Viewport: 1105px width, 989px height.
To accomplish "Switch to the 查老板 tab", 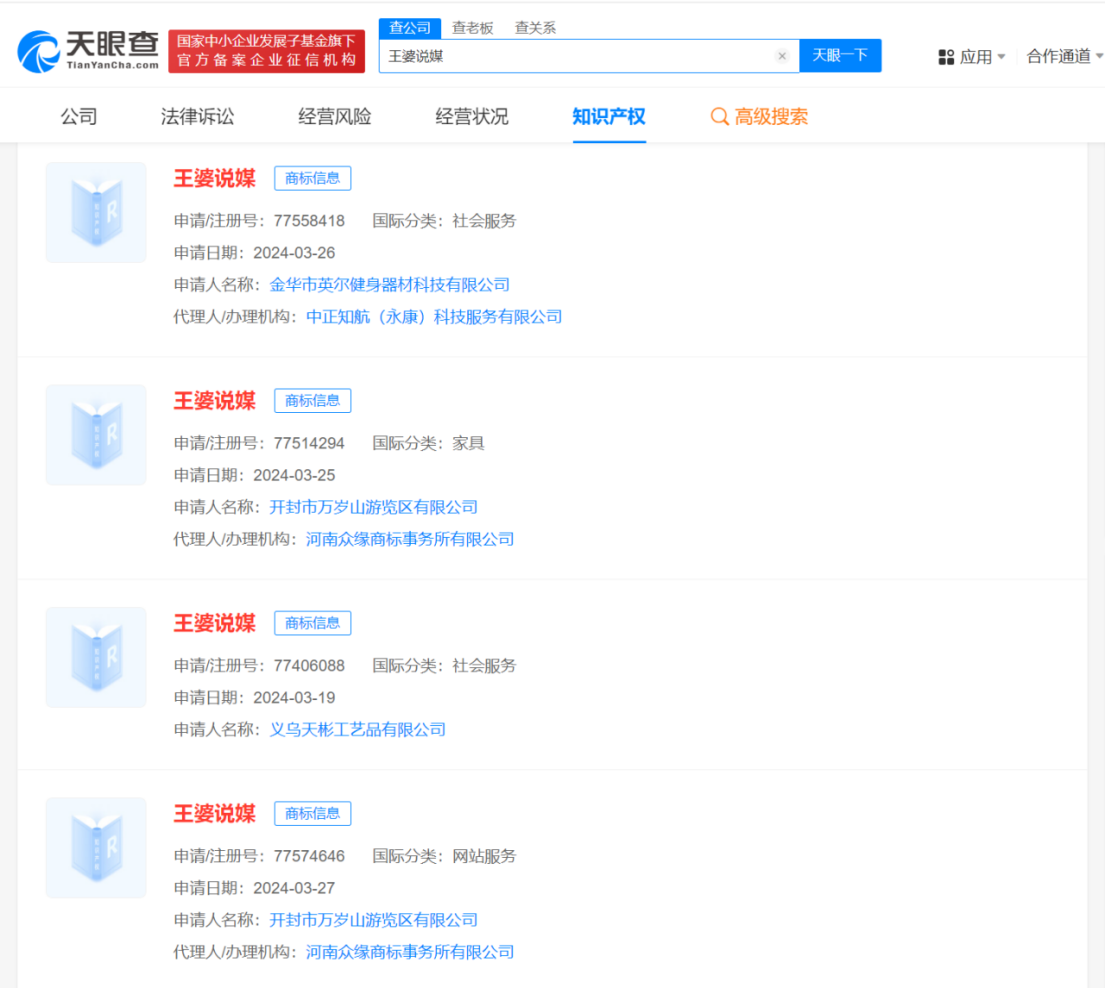I will point(470,28).
